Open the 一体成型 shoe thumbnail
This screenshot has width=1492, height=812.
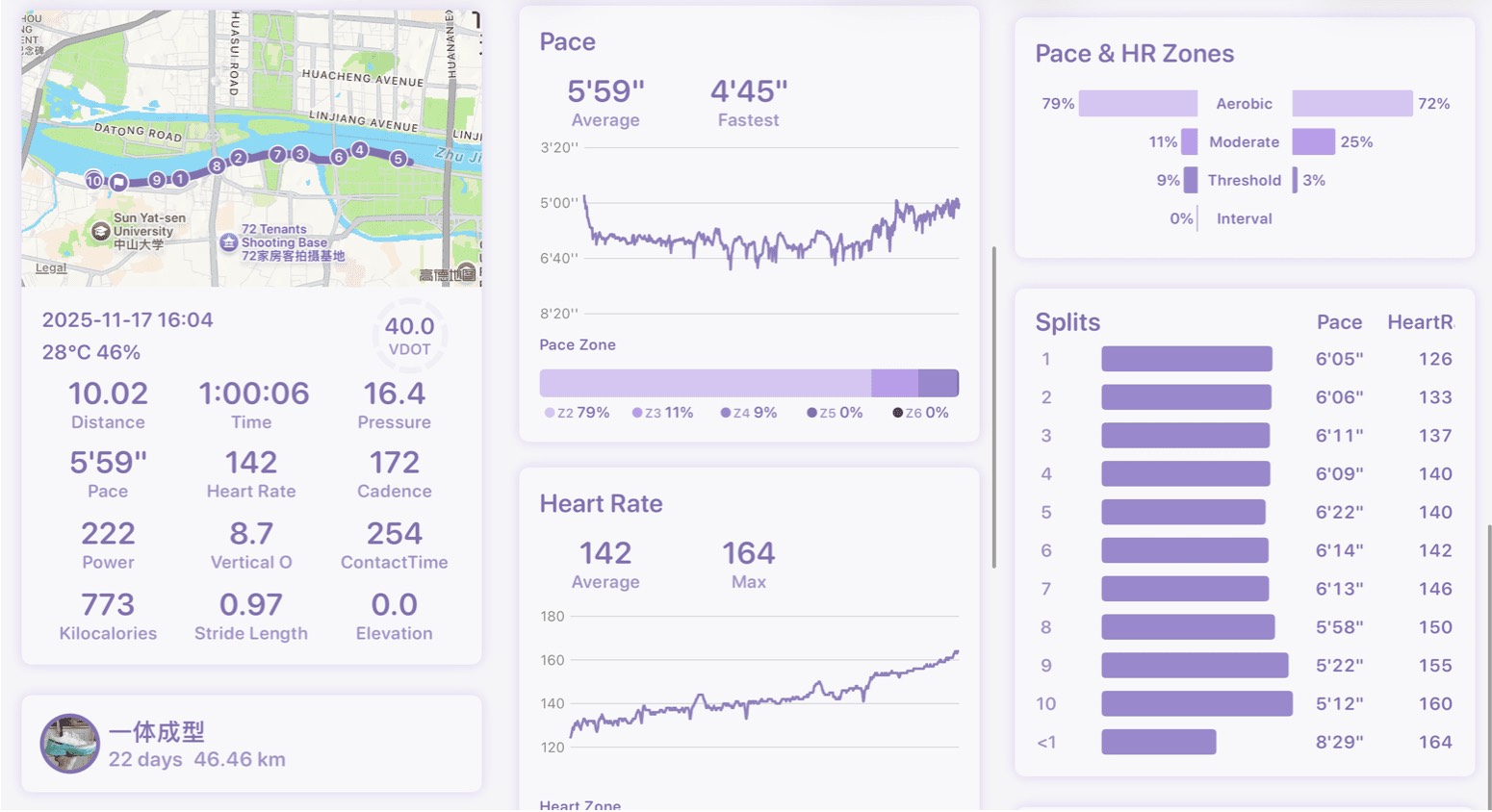pyautogui.click(x=69, y=744)
